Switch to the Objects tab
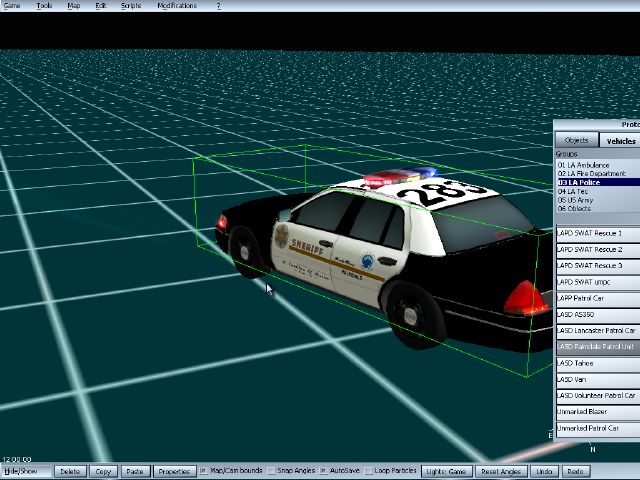This screenshot has height=480, width=640. pyautogui.click(x=576, y=140)
